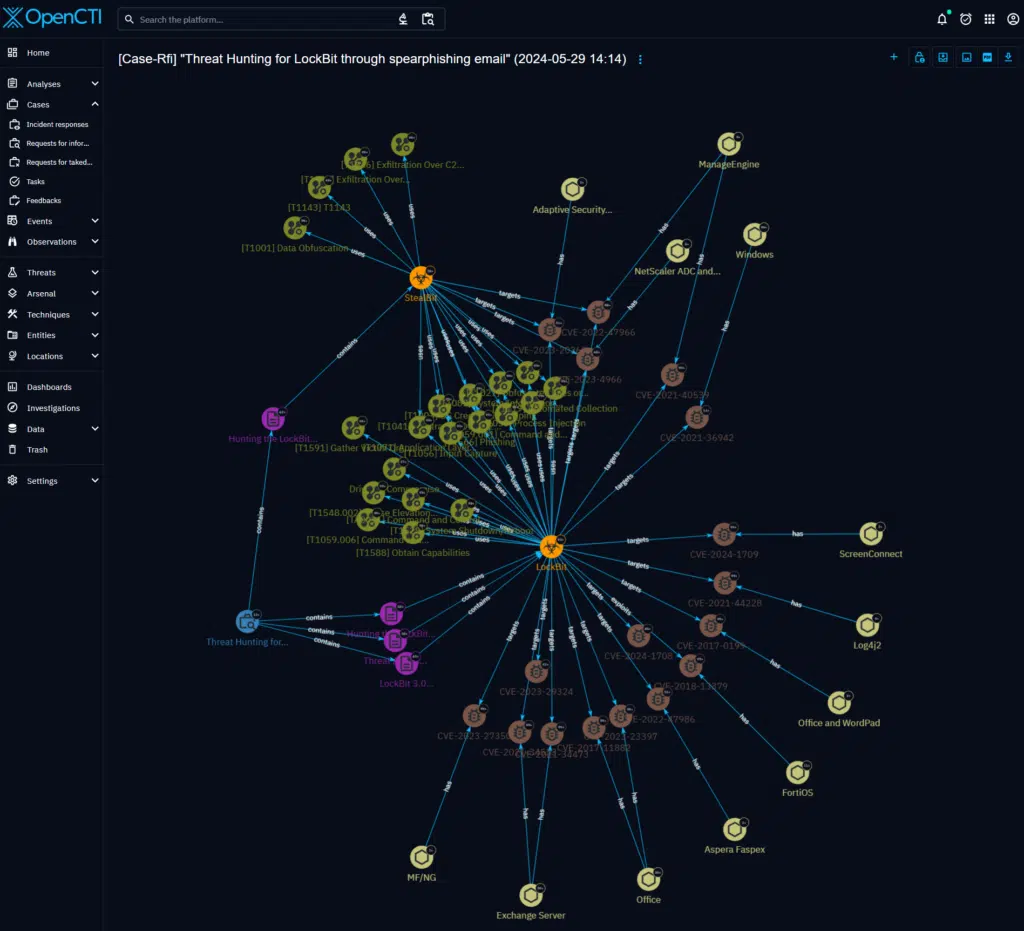
Task: Expand the Settings menu chevron
Action: tap(95, 480)
